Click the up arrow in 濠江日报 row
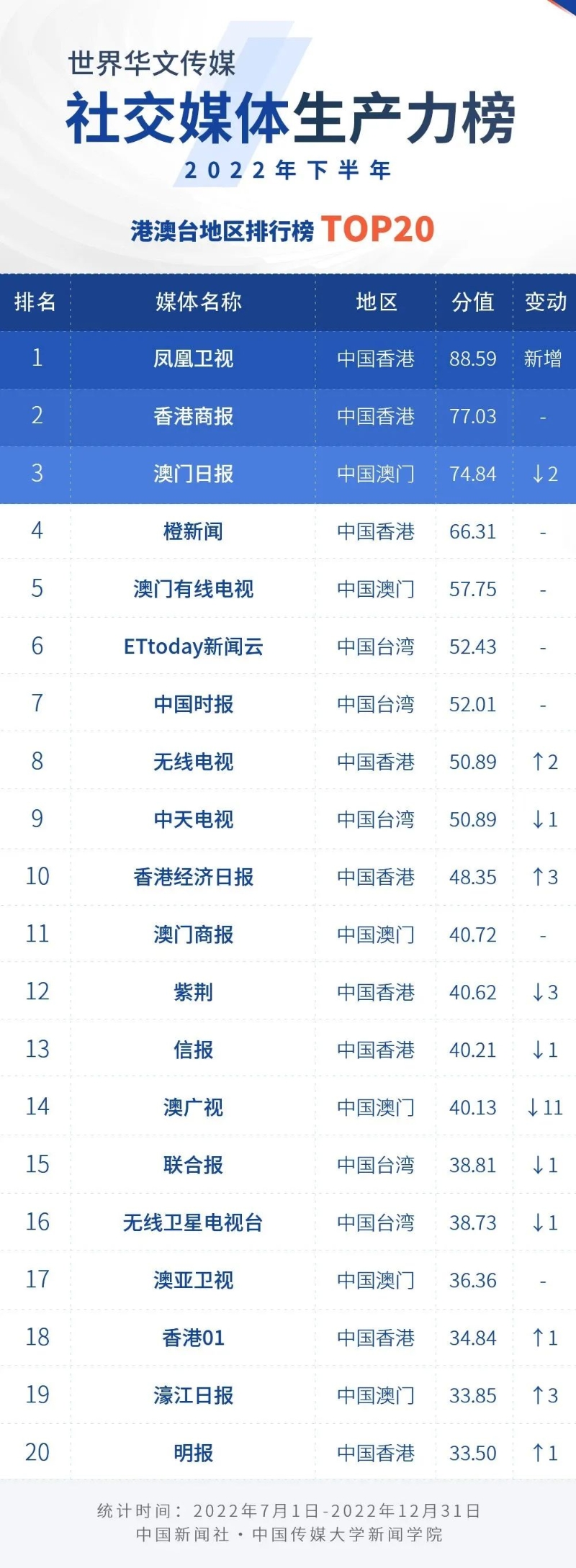This screenshot has height=1568, width=576. pos(537,1395)
